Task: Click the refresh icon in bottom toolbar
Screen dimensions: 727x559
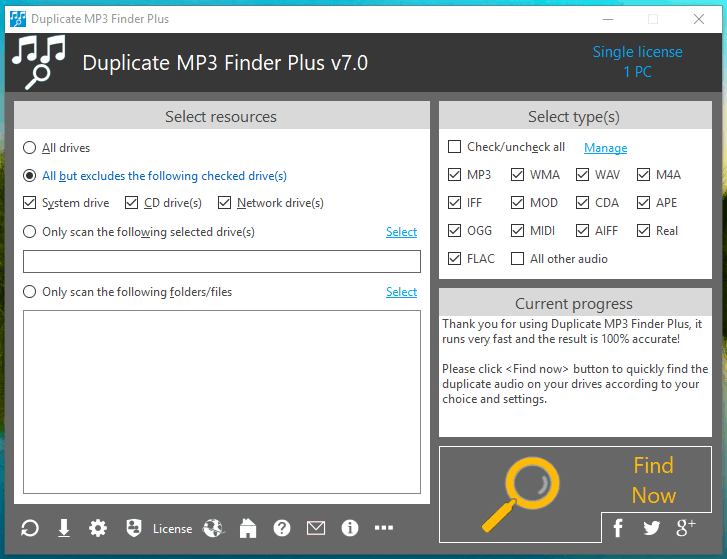Action: [30, 528]
